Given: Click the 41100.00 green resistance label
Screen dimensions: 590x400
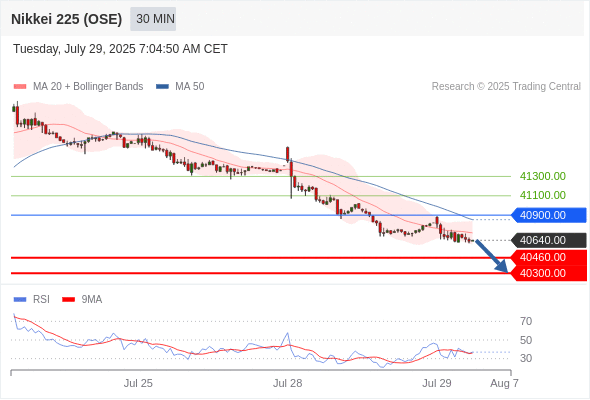Looking at the screenshot, I should pyautogui.click(x=543, y=195).
